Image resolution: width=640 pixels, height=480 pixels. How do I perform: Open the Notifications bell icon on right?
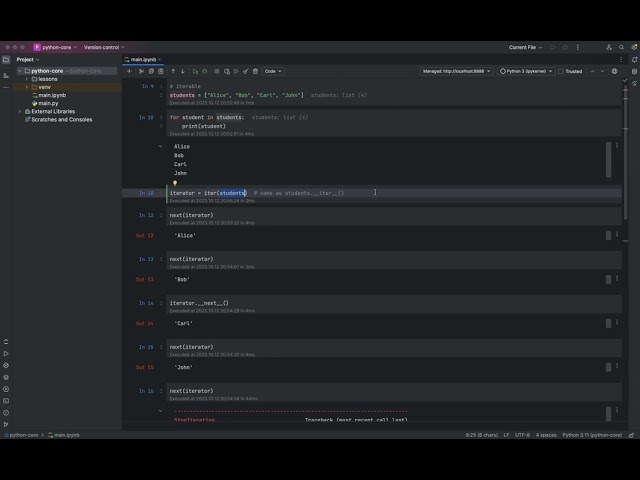pos(634,60)
